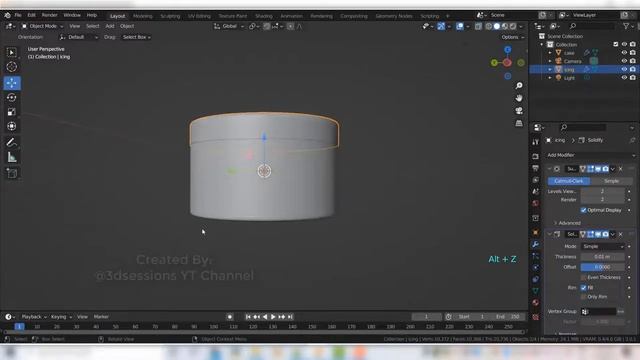The image size is (640, 360).
Task: Click the viewport zoom magnifier icon
Action: pyautogui.click(x=519, y=86)
